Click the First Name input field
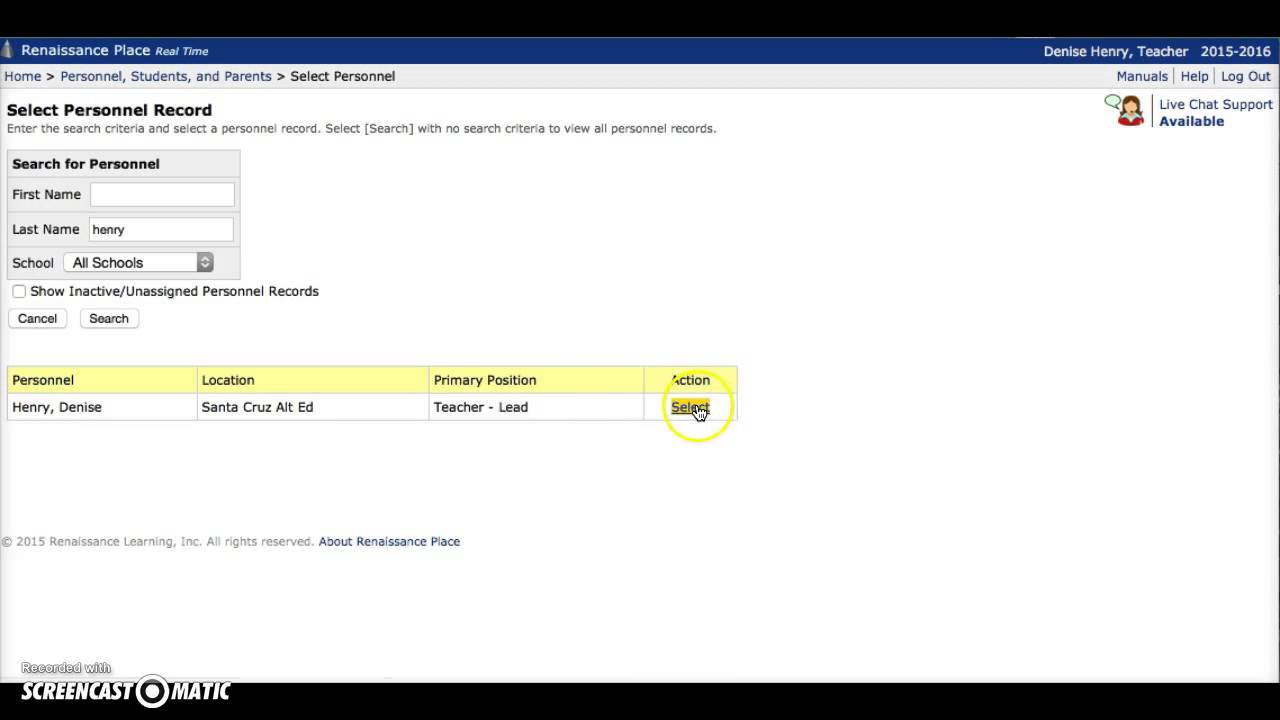Viewport: 1280px width, 720px height. pyautogui.click(x=161, y=194)
